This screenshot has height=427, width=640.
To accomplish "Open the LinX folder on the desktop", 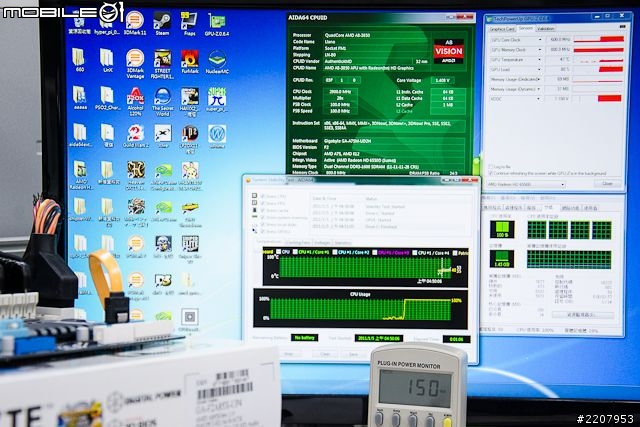I will (x=107, y=60).
